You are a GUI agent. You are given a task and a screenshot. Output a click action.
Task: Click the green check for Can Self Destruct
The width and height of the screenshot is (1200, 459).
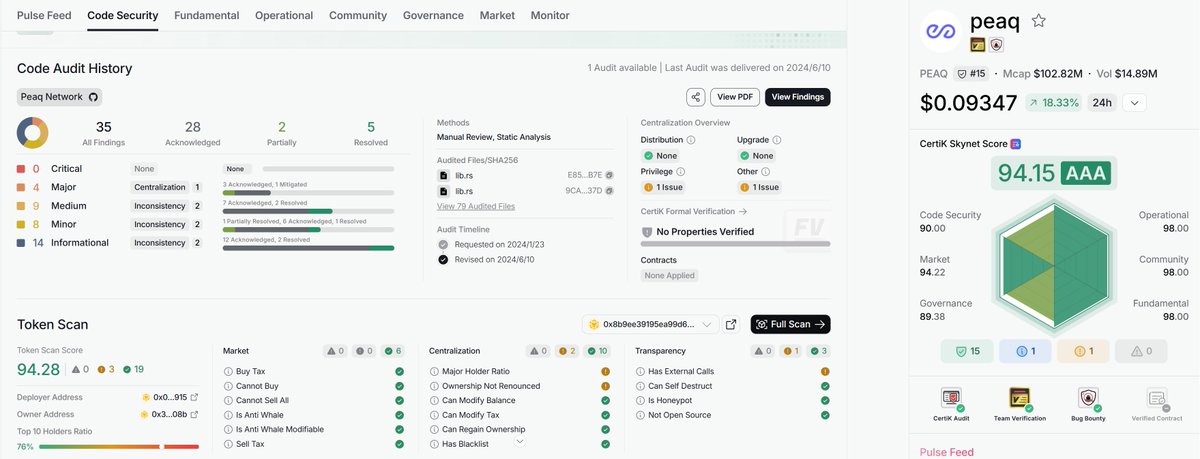825,386
